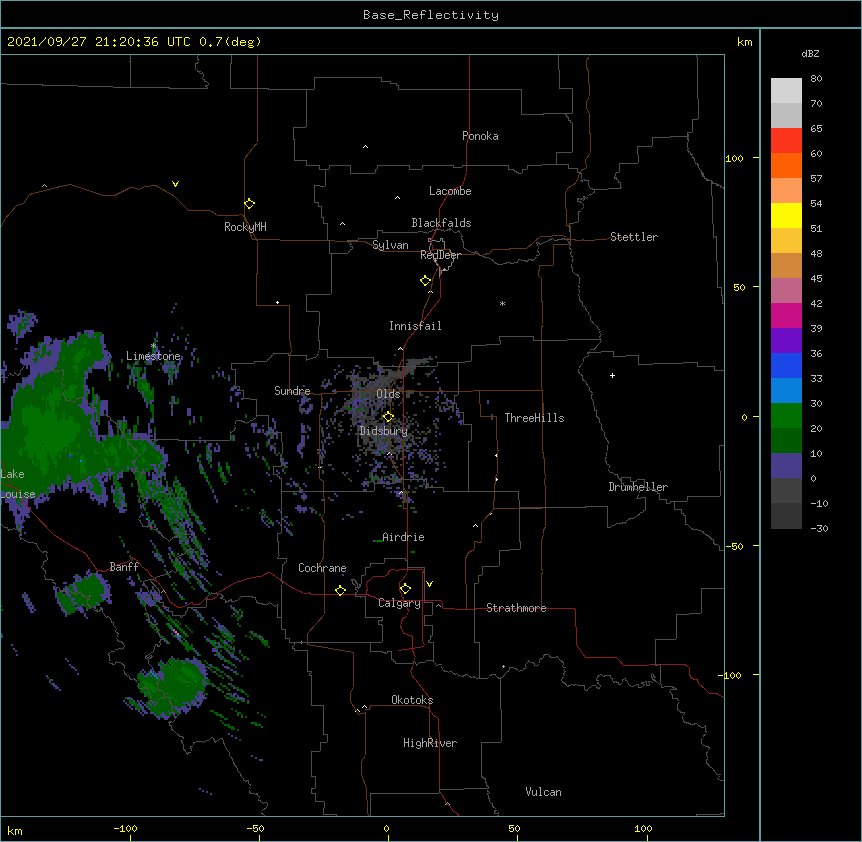Click the blue 36 dBZ legend swatch

(x=786, y=365)
